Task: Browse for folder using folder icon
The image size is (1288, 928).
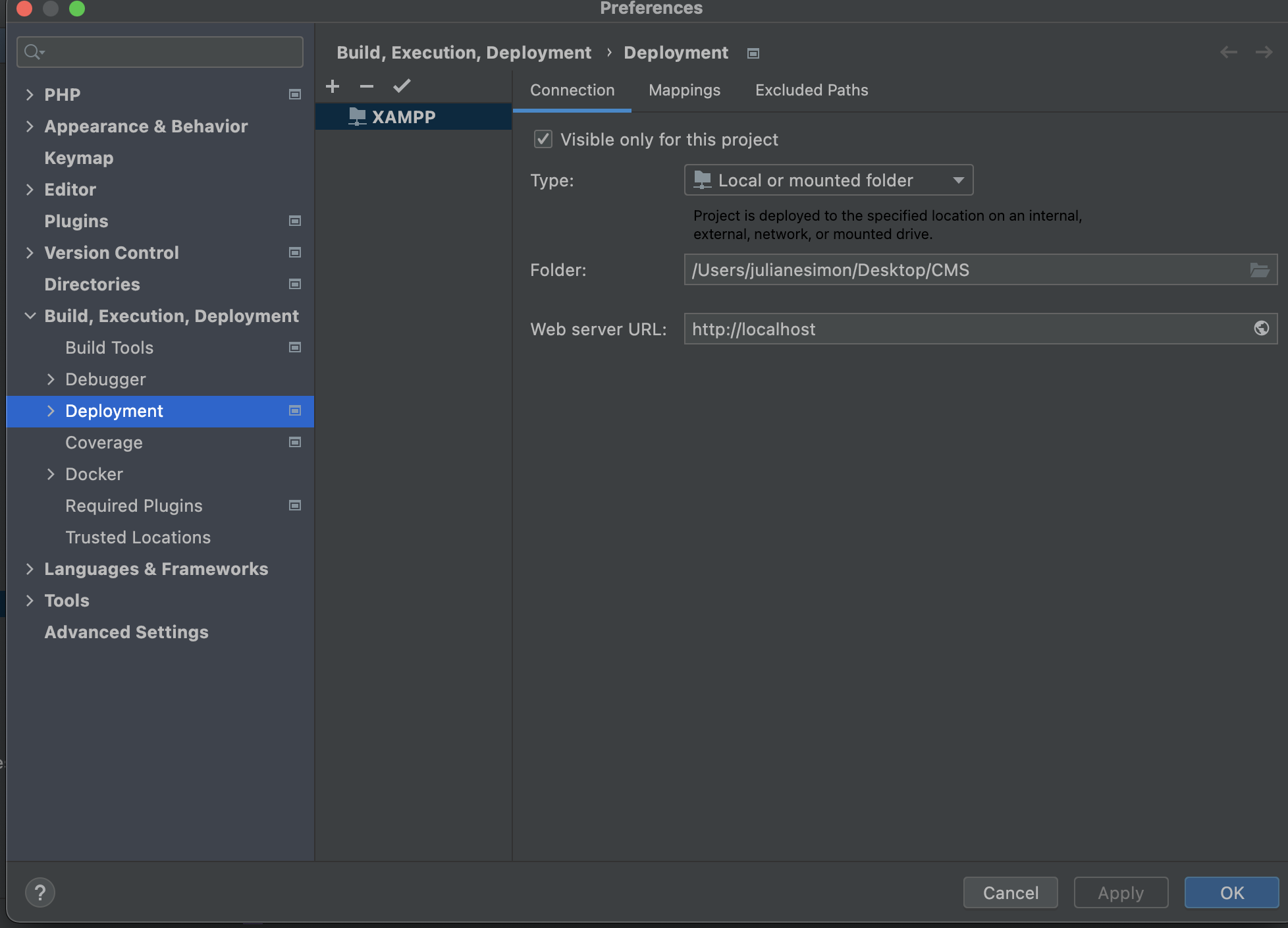Action: tap(1259, 270)
